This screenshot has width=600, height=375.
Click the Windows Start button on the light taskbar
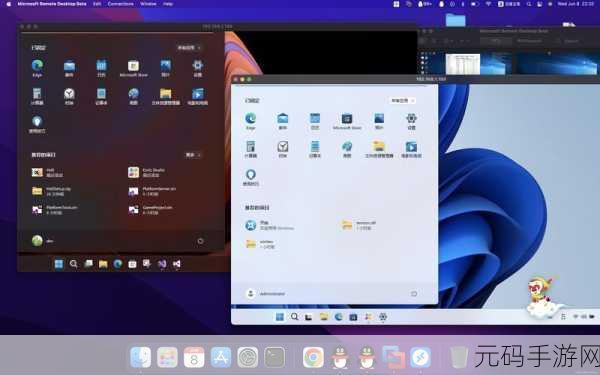tap(280, 316)
